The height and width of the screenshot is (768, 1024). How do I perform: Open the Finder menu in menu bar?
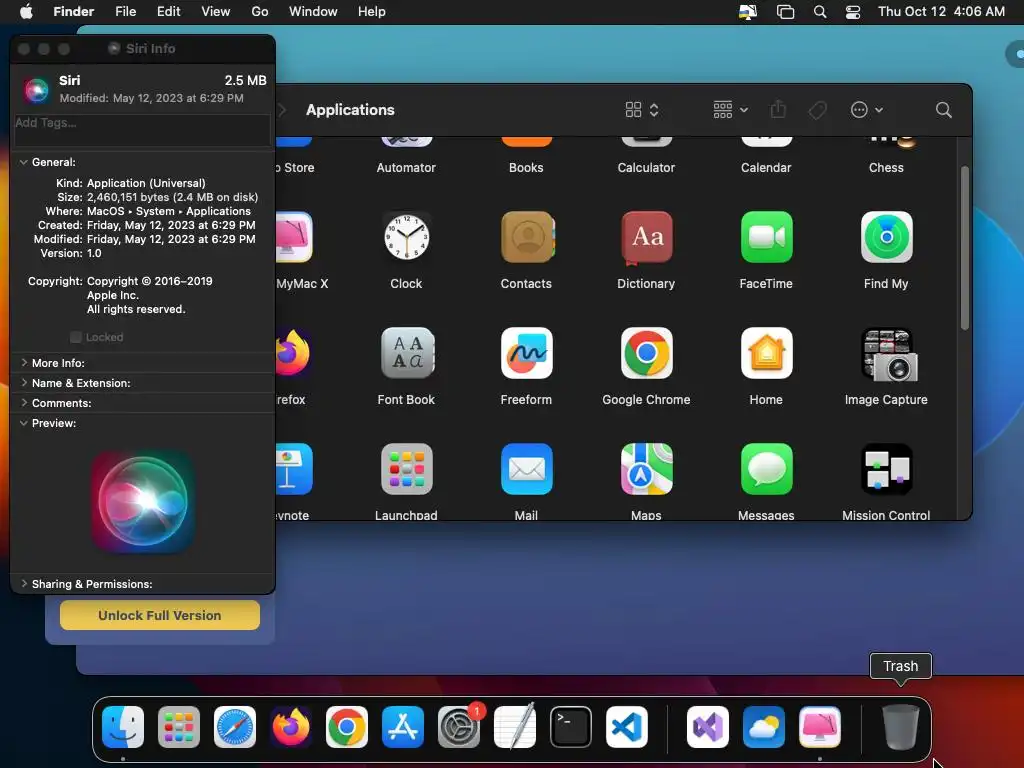(73, 12)
